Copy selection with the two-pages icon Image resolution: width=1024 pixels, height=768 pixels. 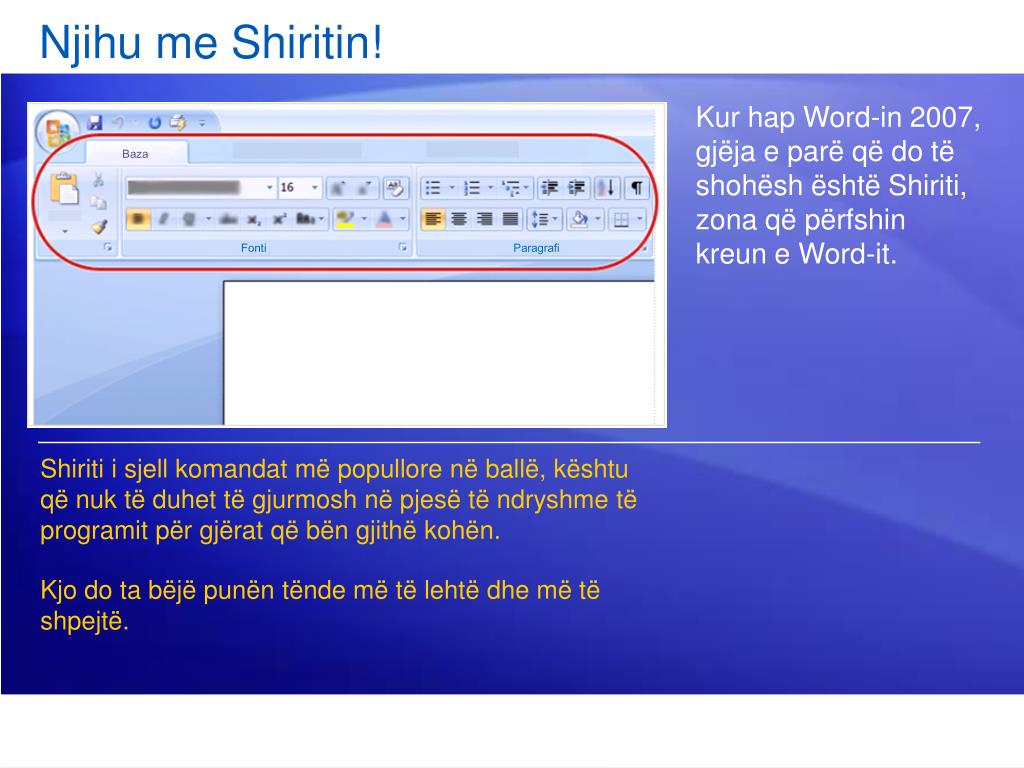pos(99,203)
